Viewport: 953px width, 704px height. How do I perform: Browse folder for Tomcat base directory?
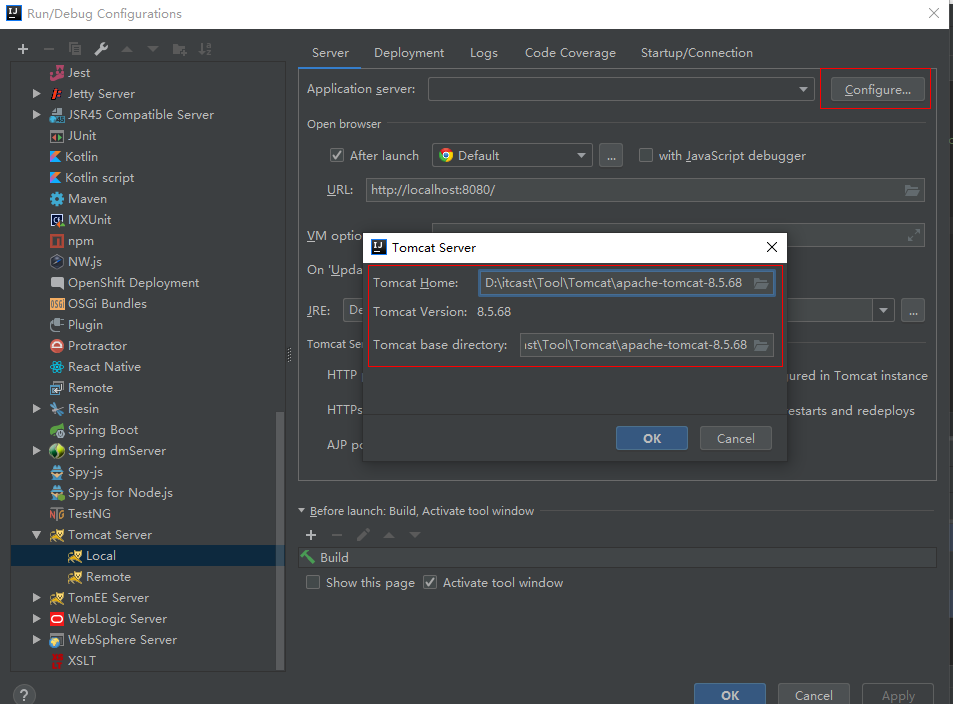pyautogui.click(x=761, y=345)
